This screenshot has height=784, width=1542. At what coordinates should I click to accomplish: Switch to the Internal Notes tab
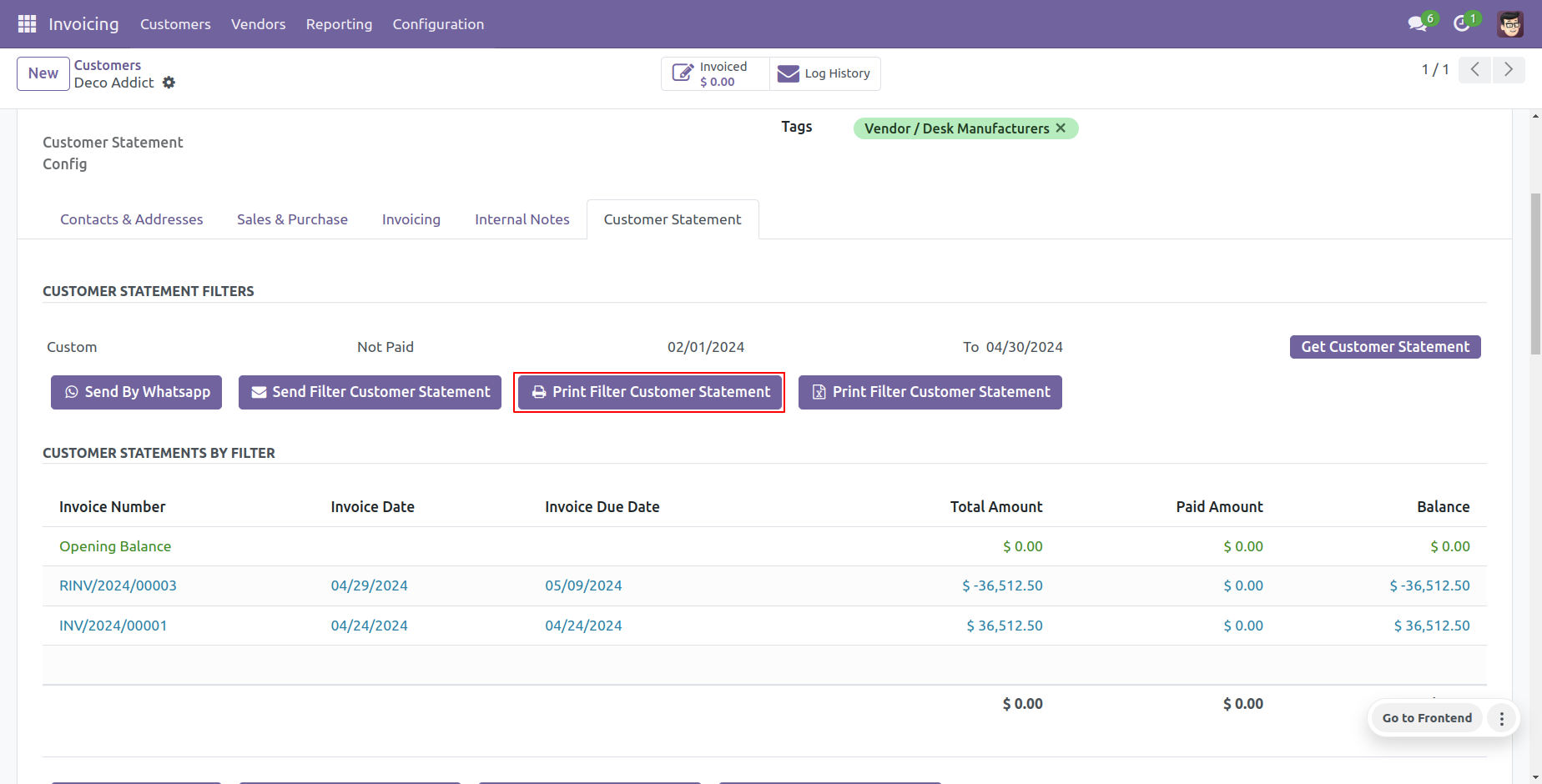click(x=522, y=219)
